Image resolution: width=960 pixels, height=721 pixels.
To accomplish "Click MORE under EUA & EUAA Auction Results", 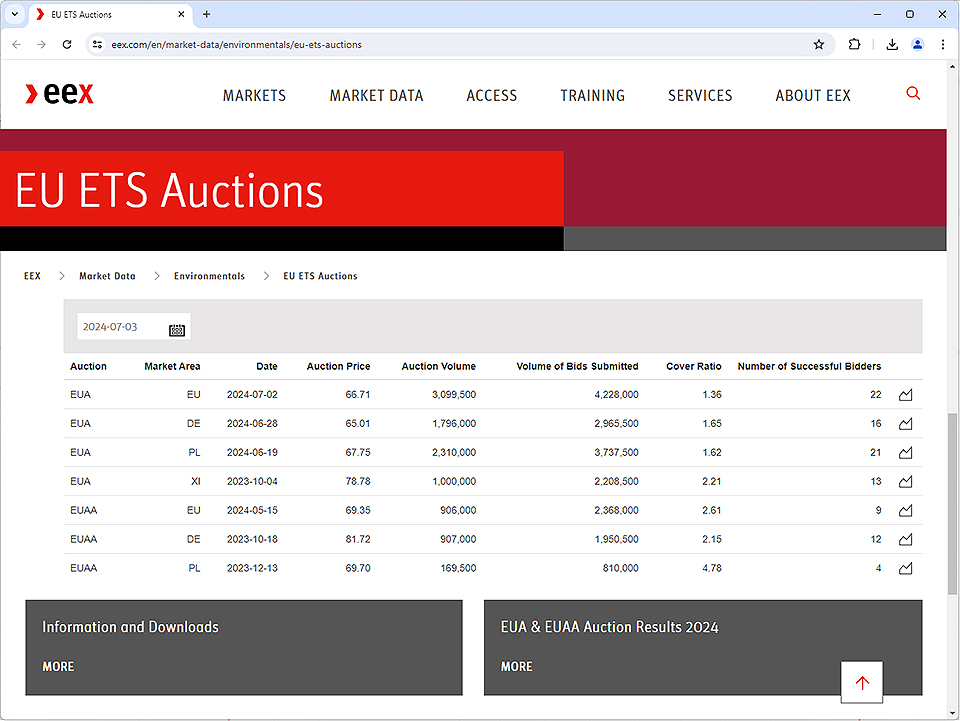I will [516, 667].
